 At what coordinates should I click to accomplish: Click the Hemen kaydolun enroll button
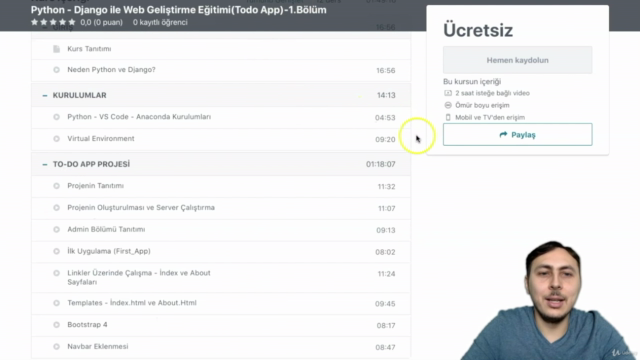[518, 60]
